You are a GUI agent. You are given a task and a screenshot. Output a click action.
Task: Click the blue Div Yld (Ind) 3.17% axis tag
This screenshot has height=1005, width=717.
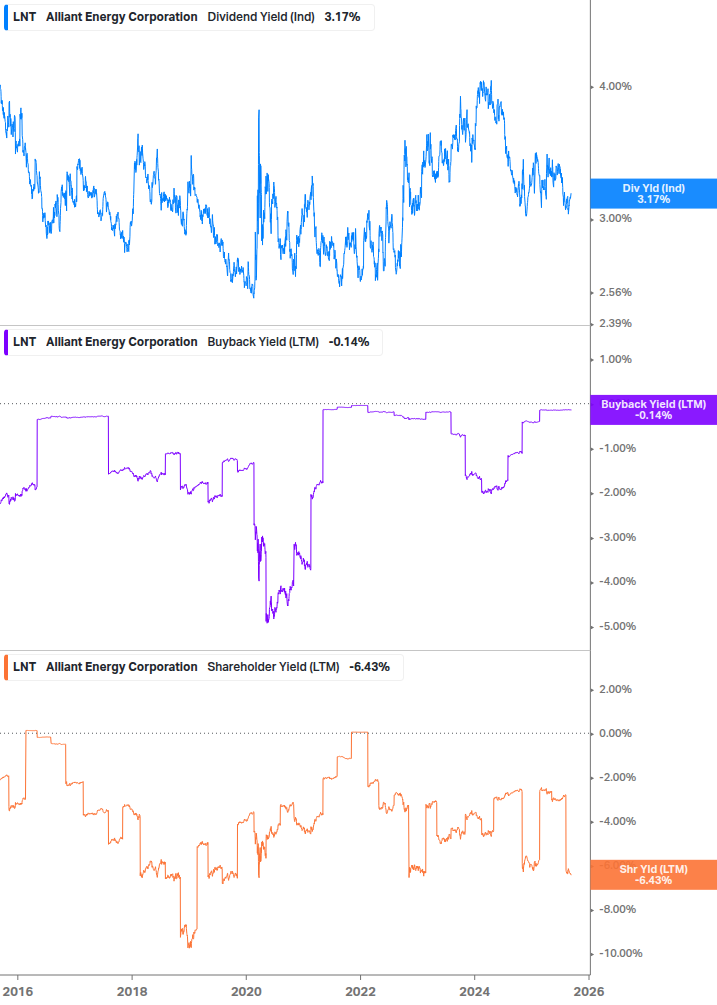(x=653, y=194)
